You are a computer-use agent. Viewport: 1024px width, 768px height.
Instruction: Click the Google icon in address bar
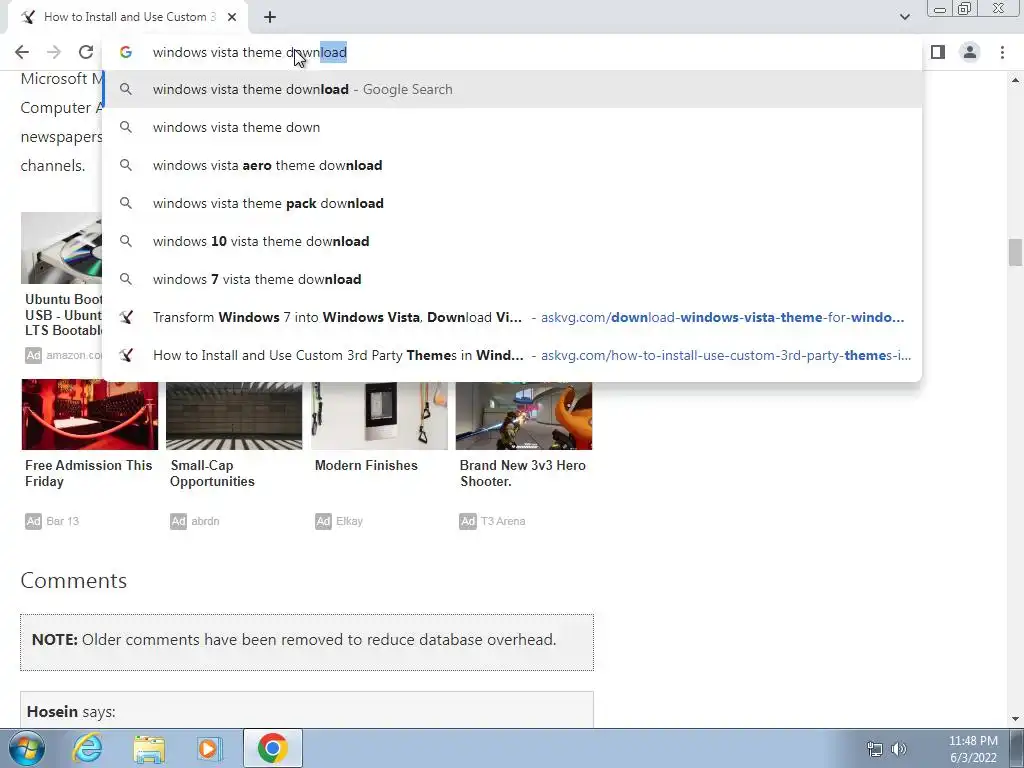126,52
